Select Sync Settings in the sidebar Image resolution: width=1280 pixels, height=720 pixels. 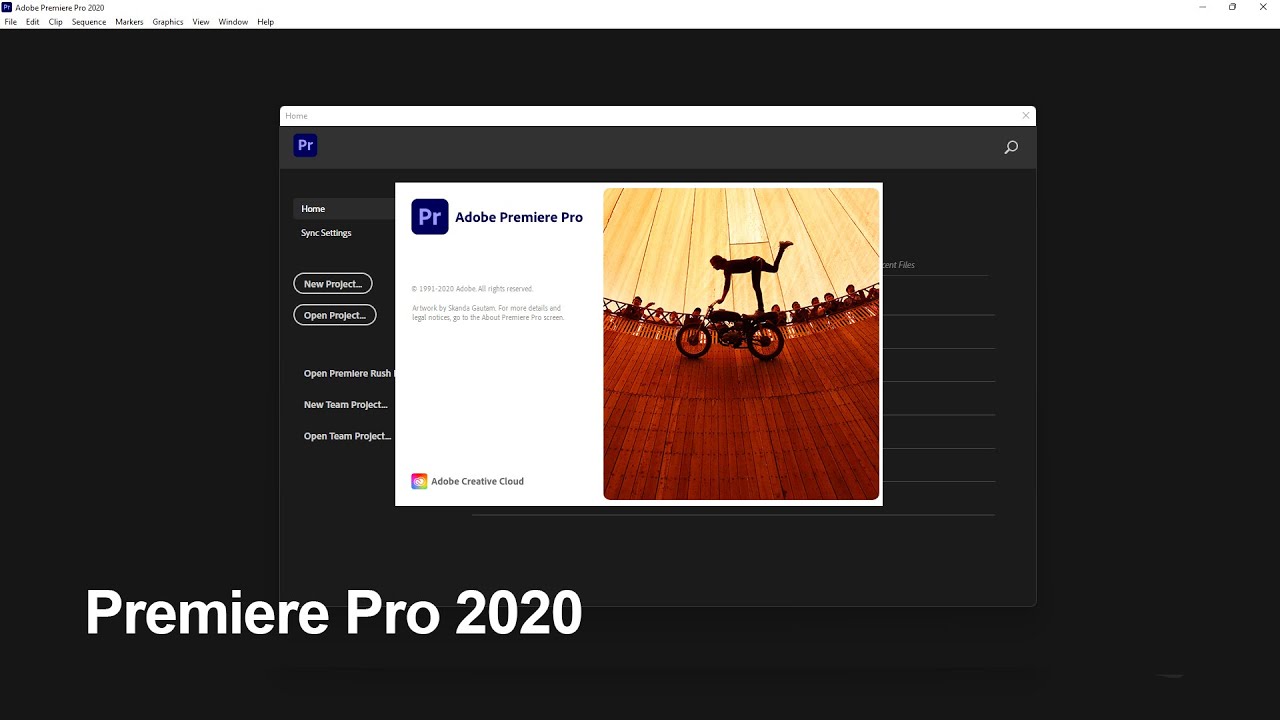[x=326, y=233]
